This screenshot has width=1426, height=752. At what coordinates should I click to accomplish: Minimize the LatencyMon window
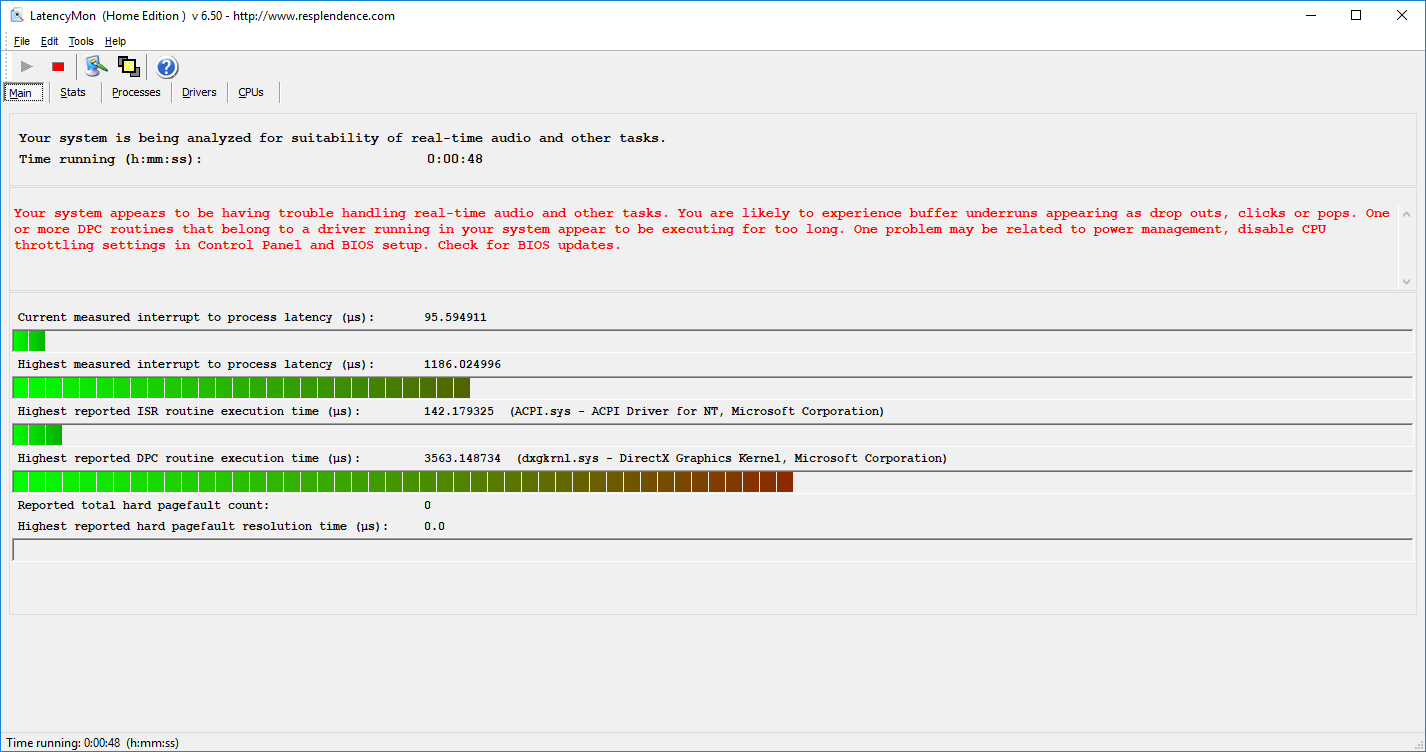coord(1310,15)
